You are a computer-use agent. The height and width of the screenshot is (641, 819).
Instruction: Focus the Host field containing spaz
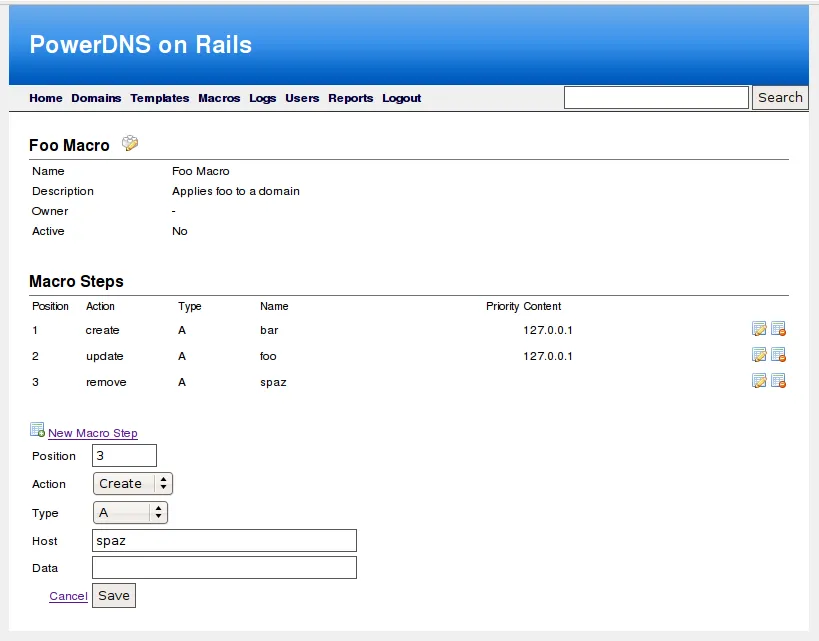click(x=224, y=540)
